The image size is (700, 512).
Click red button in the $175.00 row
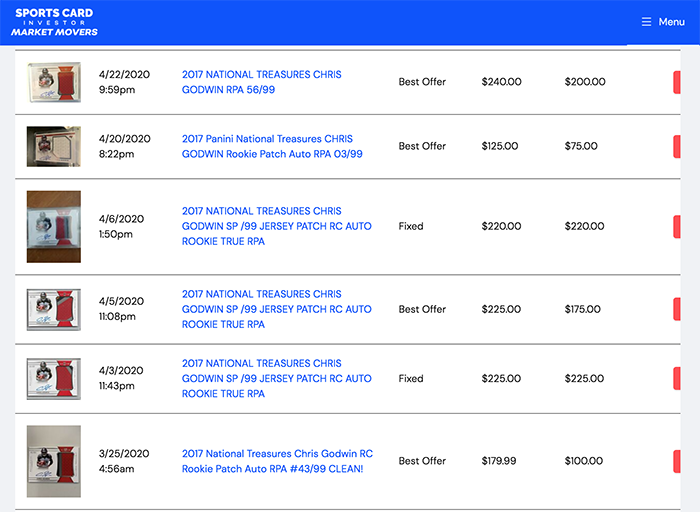(677, 309)
